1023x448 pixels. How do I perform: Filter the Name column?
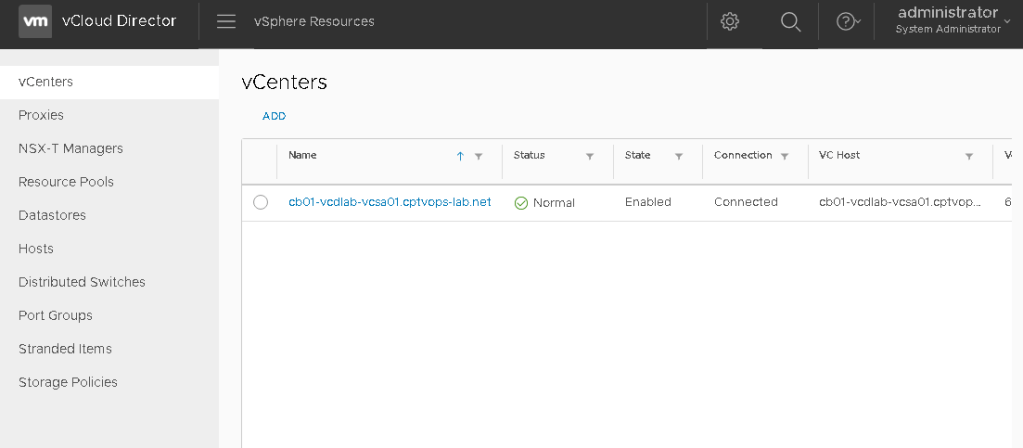(478, 157)
